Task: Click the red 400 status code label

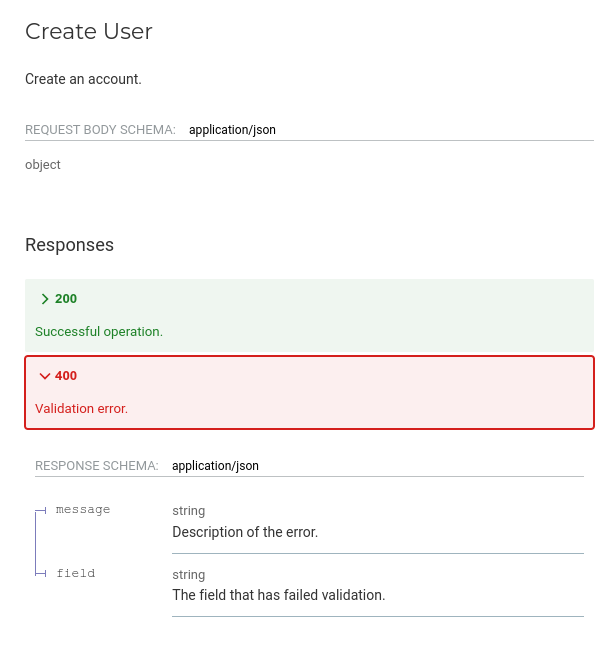Action: [66, 376]
